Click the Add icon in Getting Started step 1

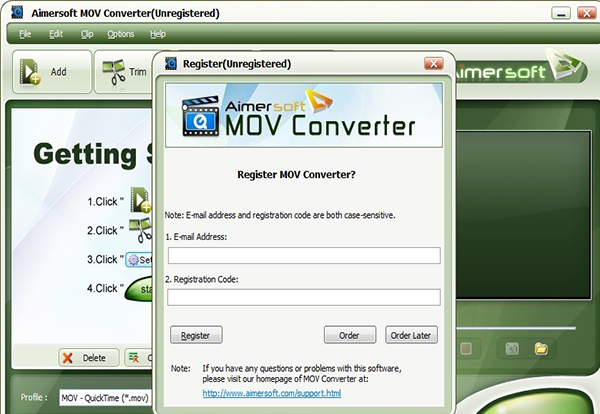tap(140, 200)
